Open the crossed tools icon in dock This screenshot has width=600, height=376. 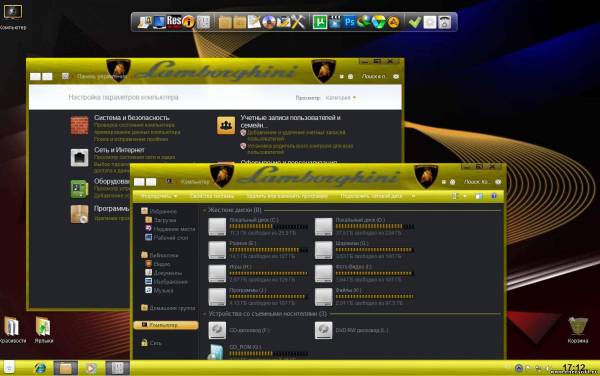(x=298, y=22)
